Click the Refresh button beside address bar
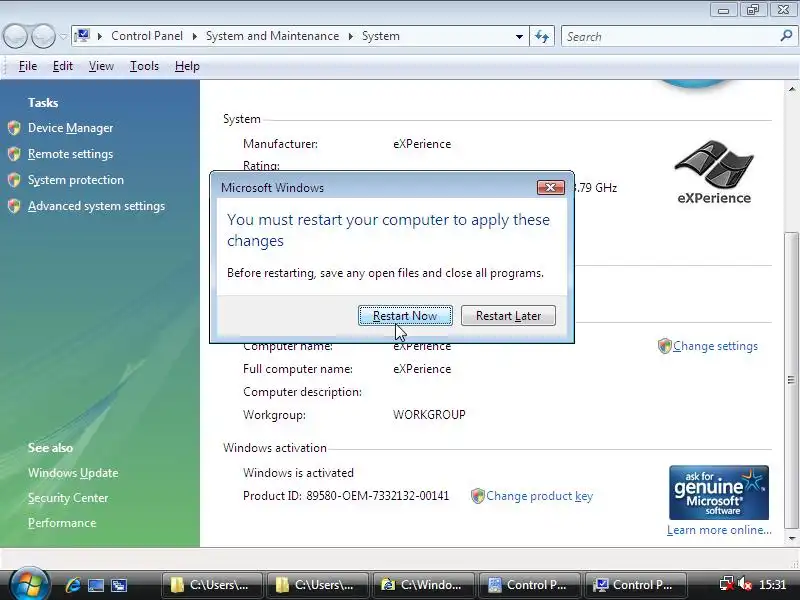Viewport: 800px width, 600px height. tap(542, 37)
